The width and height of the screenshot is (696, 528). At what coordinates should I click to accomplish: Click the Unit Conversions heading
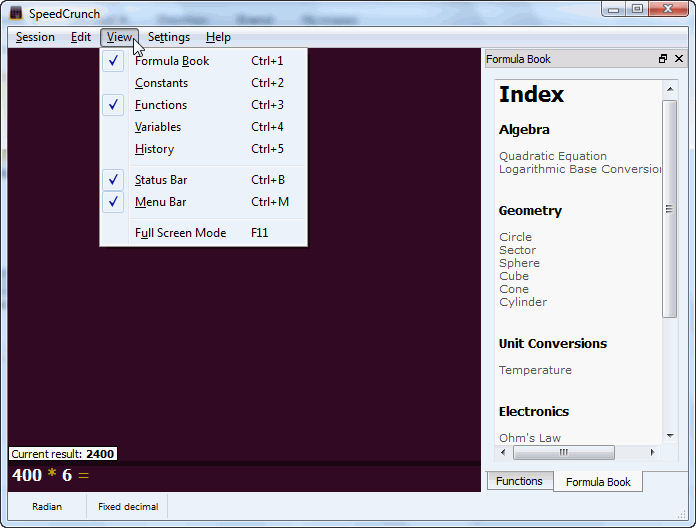553,343
